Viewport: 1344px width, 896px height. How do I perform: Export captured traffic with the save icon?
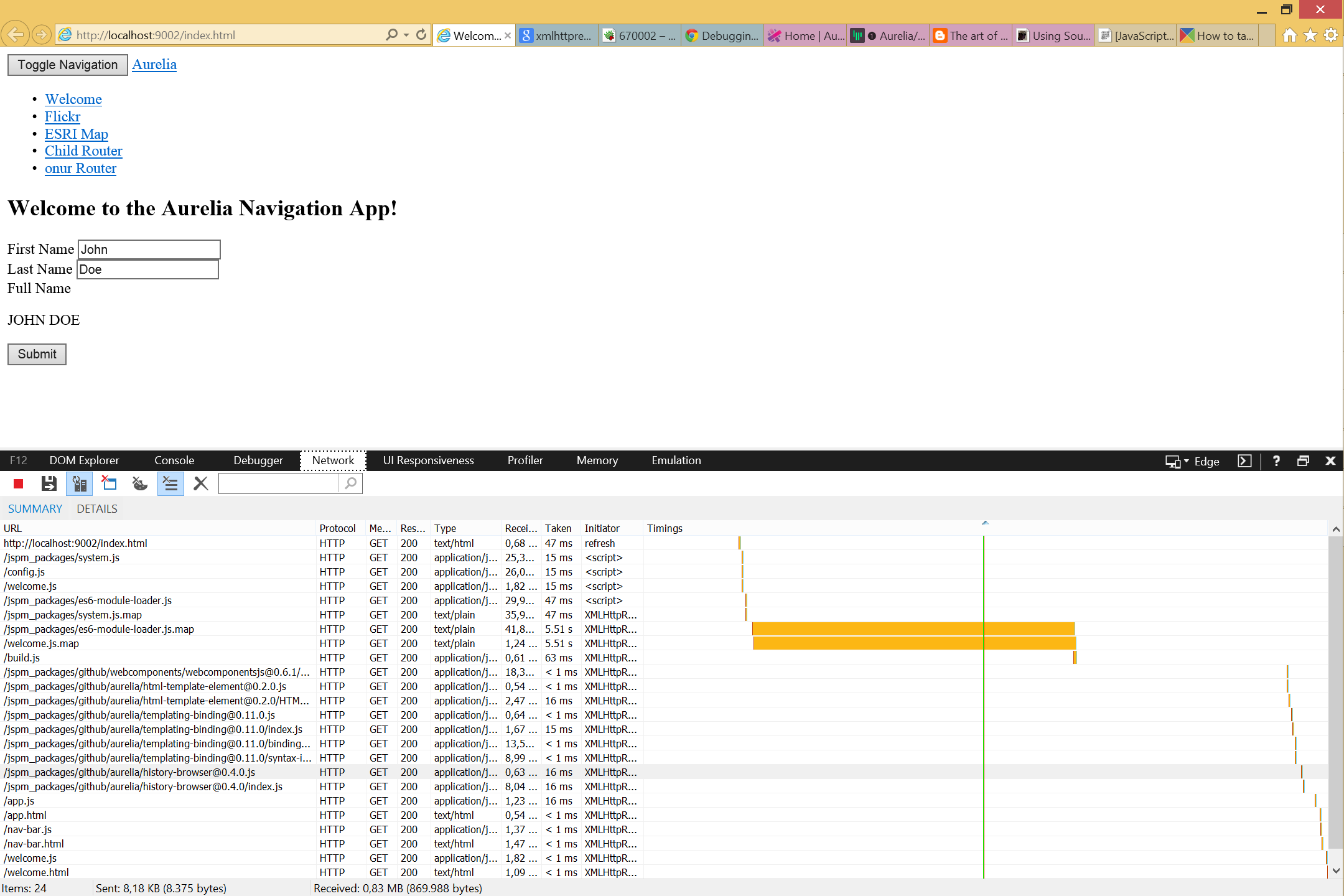[49, 483]
